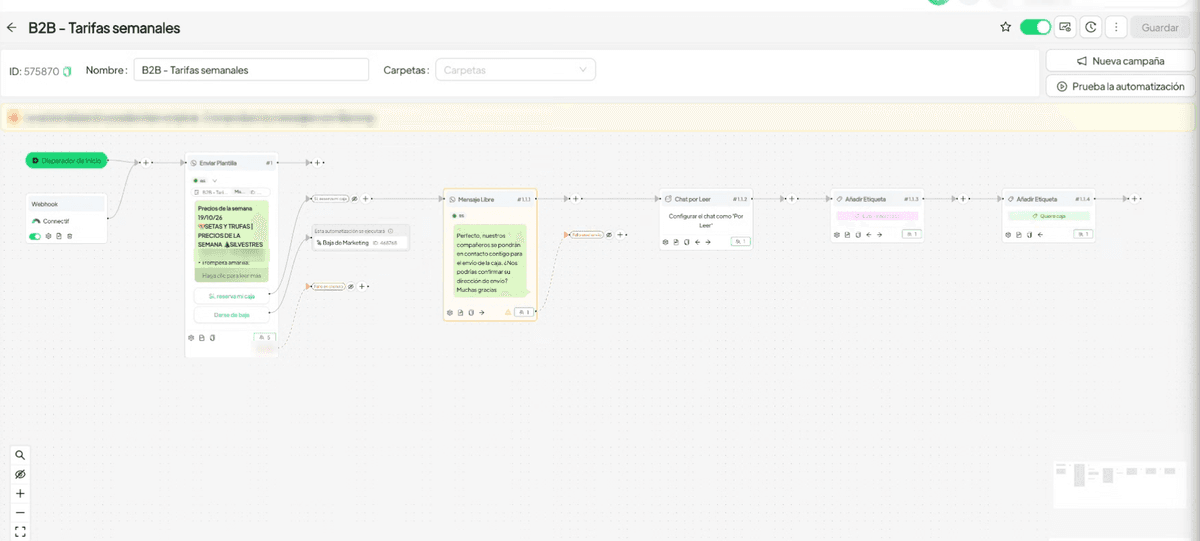1200x541 pixels.
Task: Open the notes icon on the Webhook node
Action: pyautogui.click(x=59, y=236)
